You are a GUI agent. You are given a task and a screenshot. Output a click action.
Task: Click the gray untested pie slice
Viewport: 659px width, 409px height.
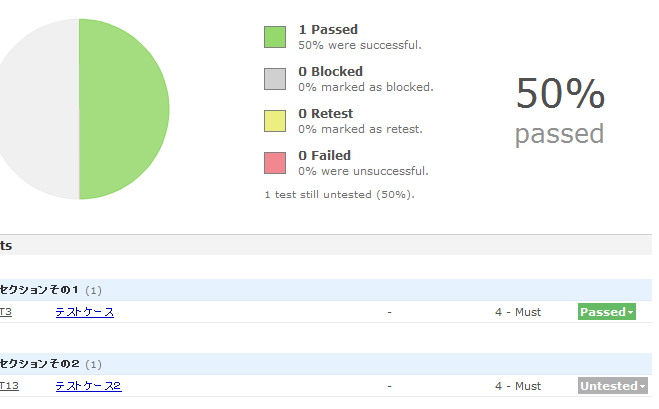pos(40,108)
